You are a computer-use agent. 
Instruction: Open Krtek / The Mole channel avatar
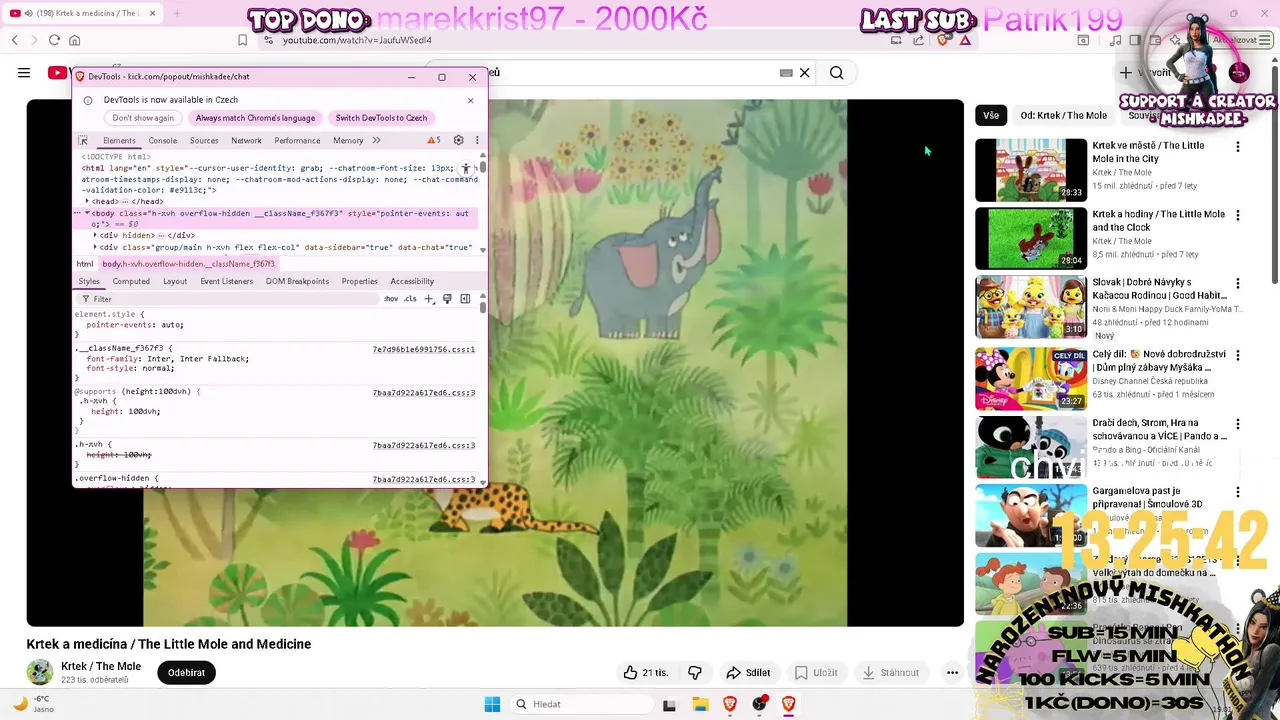(x=40, y=672)
